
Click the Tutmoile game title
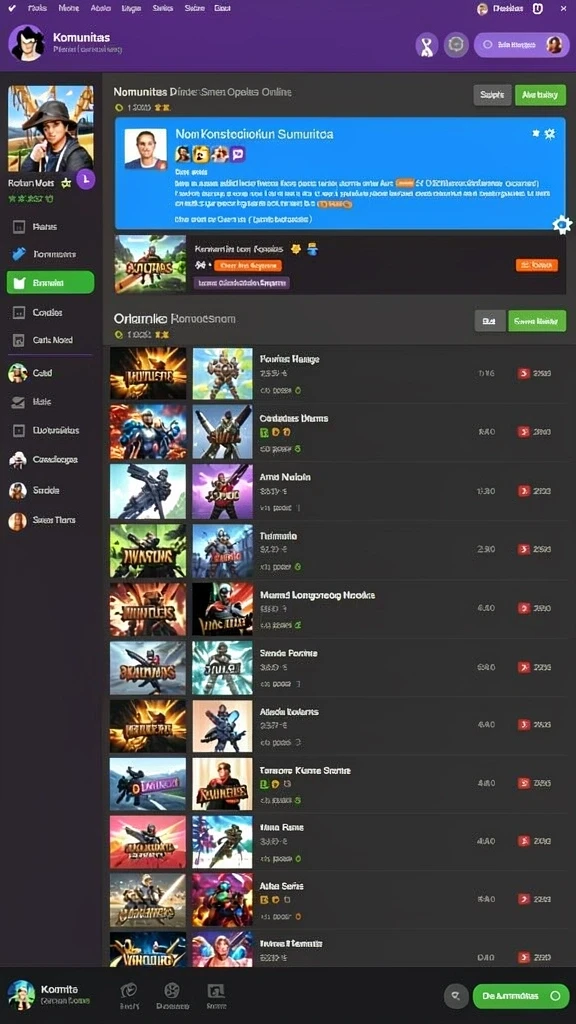[278, 536]
